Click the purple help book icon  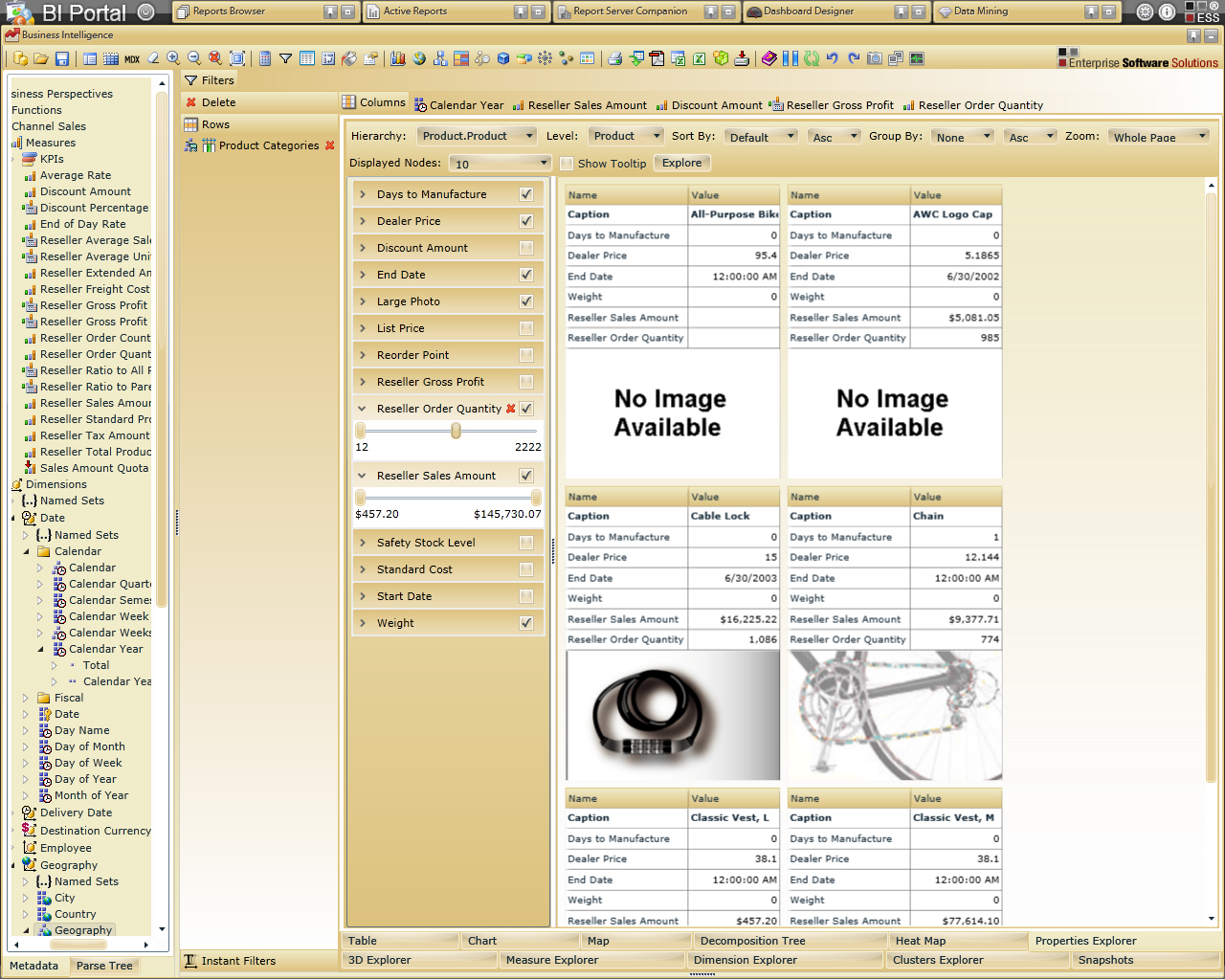coord(769,58)
